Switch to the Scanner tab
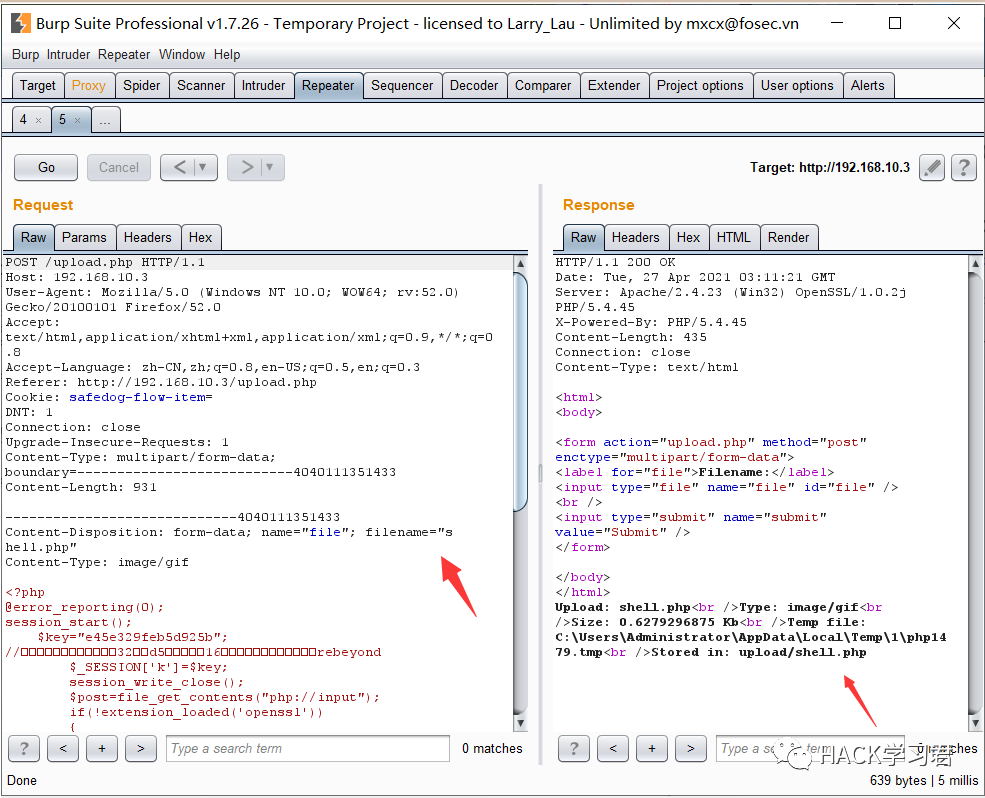The width and height of the screenshot is (985, 798). pyautogui.click(x=201, y=85)
